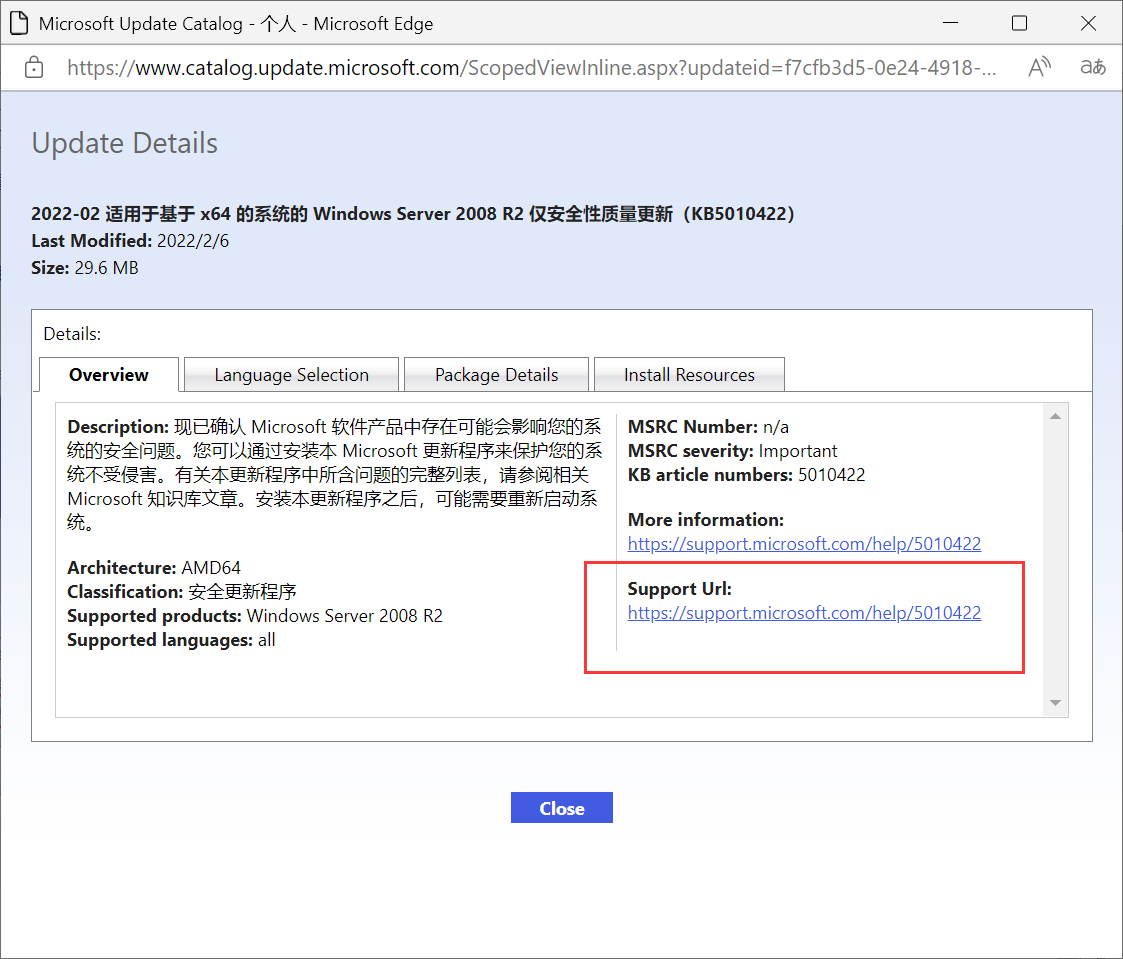The image size is (1123, 959).
Task: Click the page document icon in title bar
Action: (x=19, y=24)
